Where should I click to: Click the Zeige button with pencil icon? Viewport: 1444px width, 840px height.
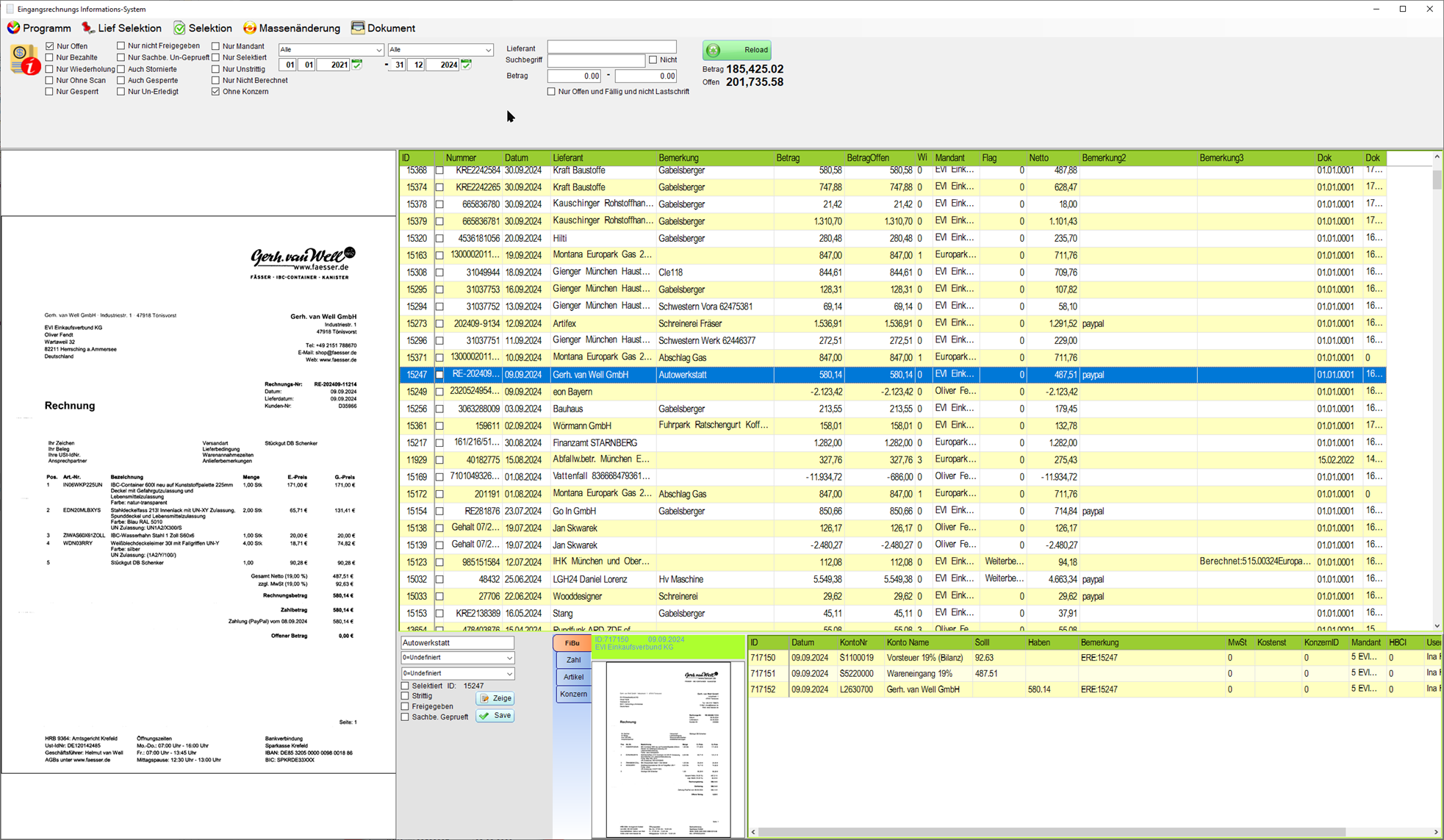click(495, 698)
